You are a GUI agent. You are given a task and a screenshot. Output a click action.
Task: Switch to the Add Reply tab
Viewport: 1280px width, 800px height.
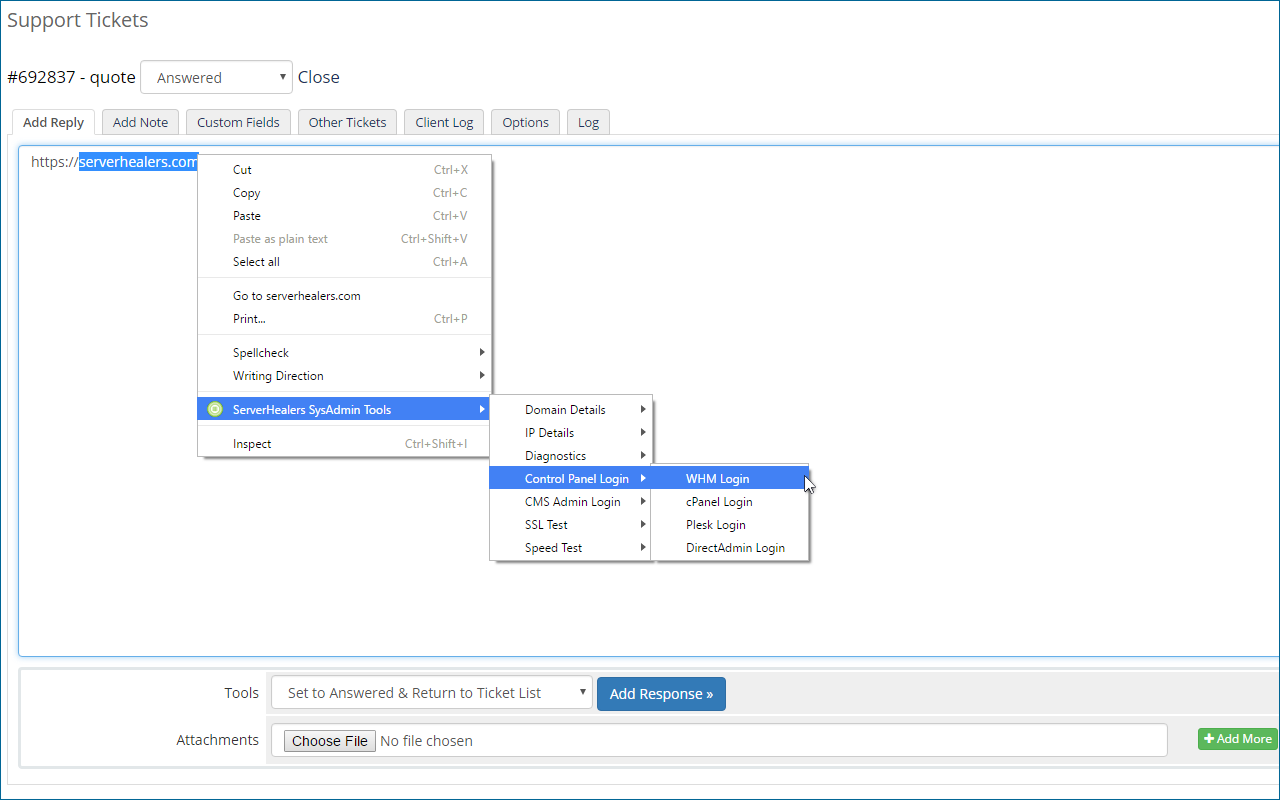pos(54,122)
